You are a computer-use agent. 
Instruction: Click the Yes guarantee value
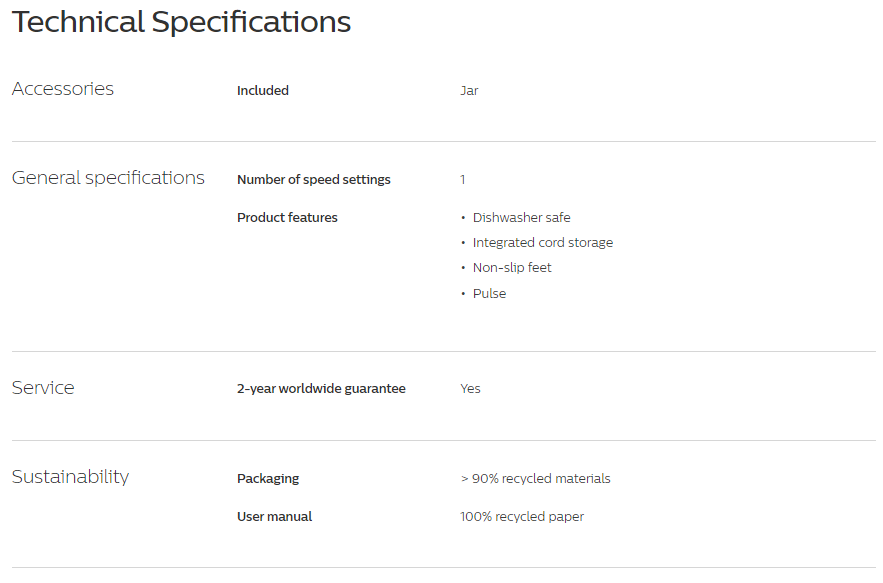pos(470,389)
